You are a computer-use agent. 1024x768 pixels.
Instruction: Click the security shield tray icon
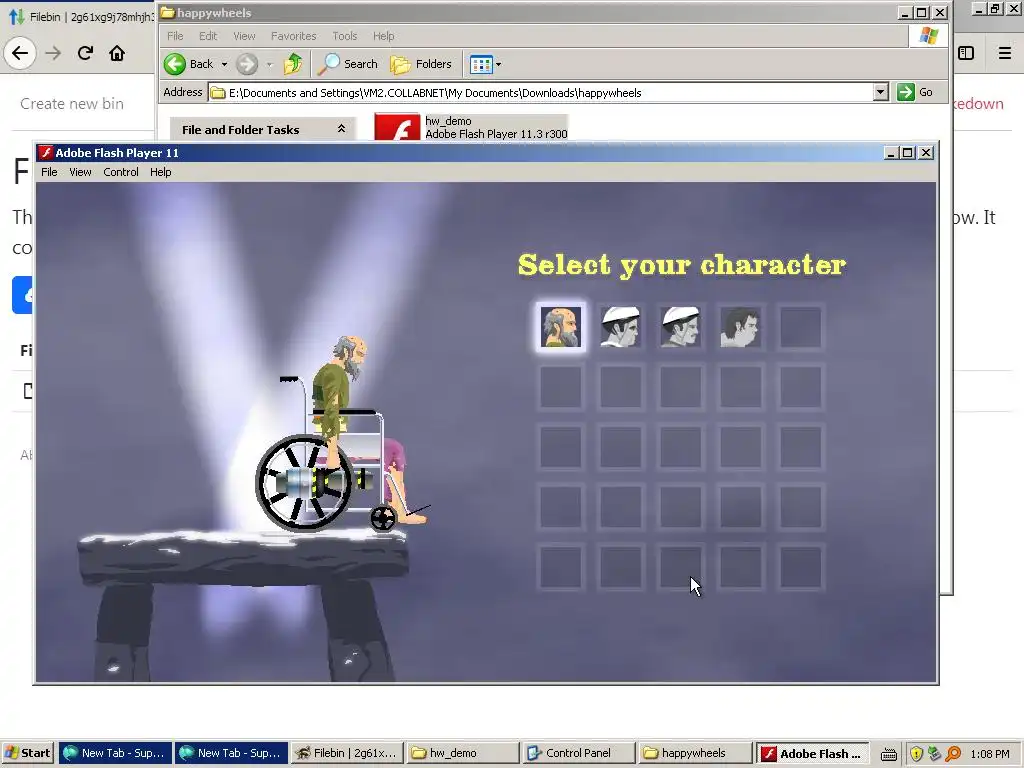(916, 754)
